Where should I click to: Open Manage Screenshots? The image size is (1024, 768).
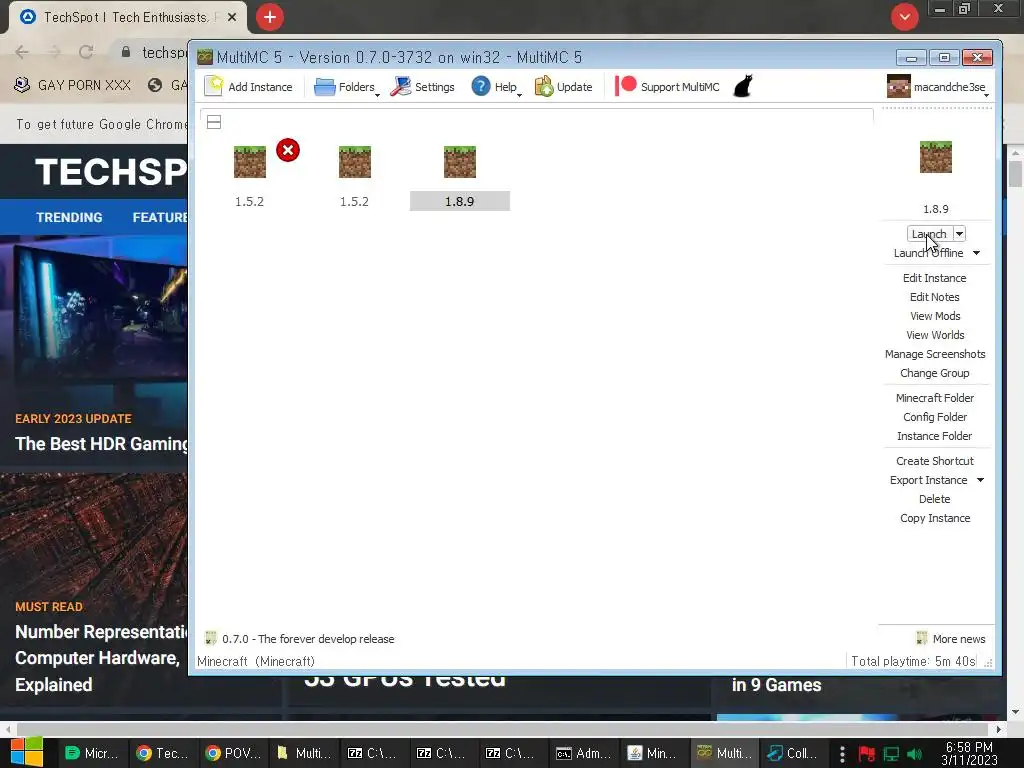[935, 354]
